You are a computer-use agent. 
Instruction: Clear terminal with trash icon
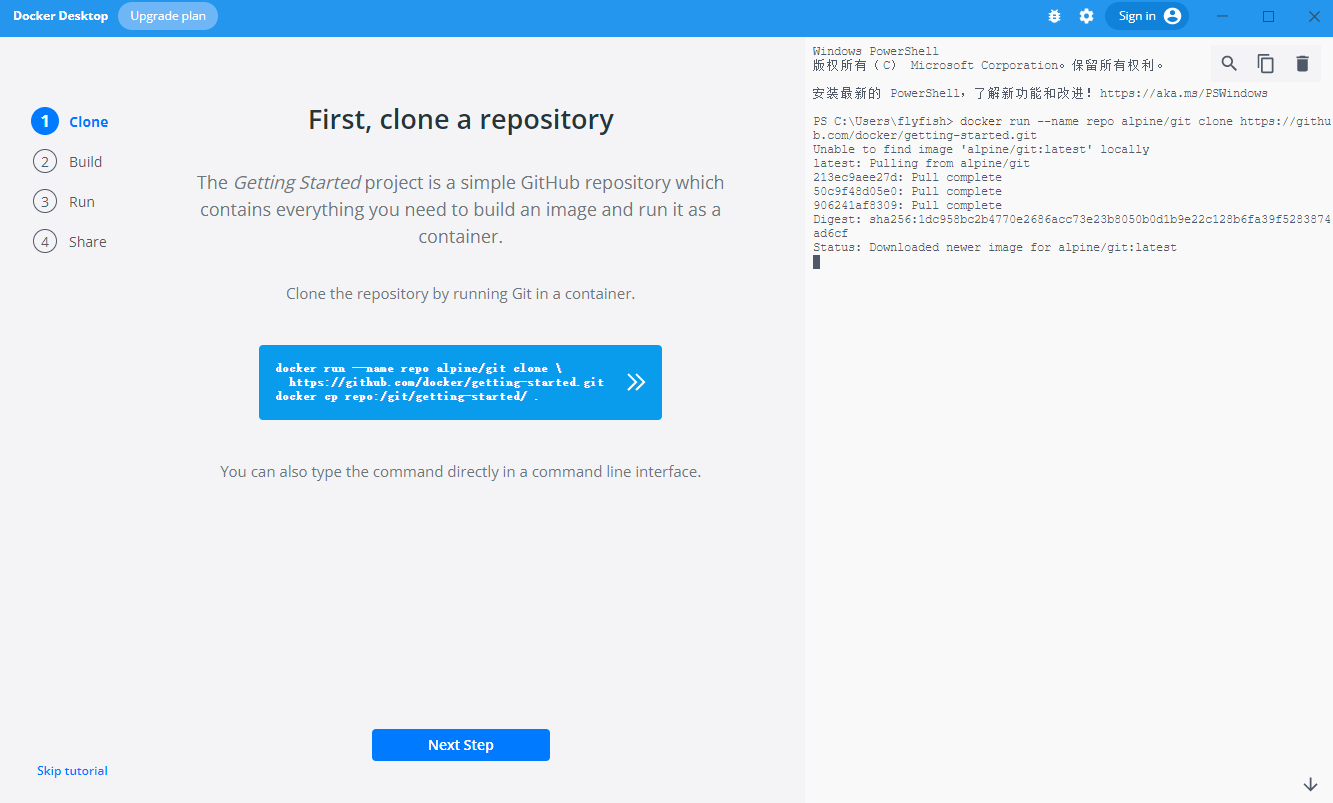click(1302, 64)
